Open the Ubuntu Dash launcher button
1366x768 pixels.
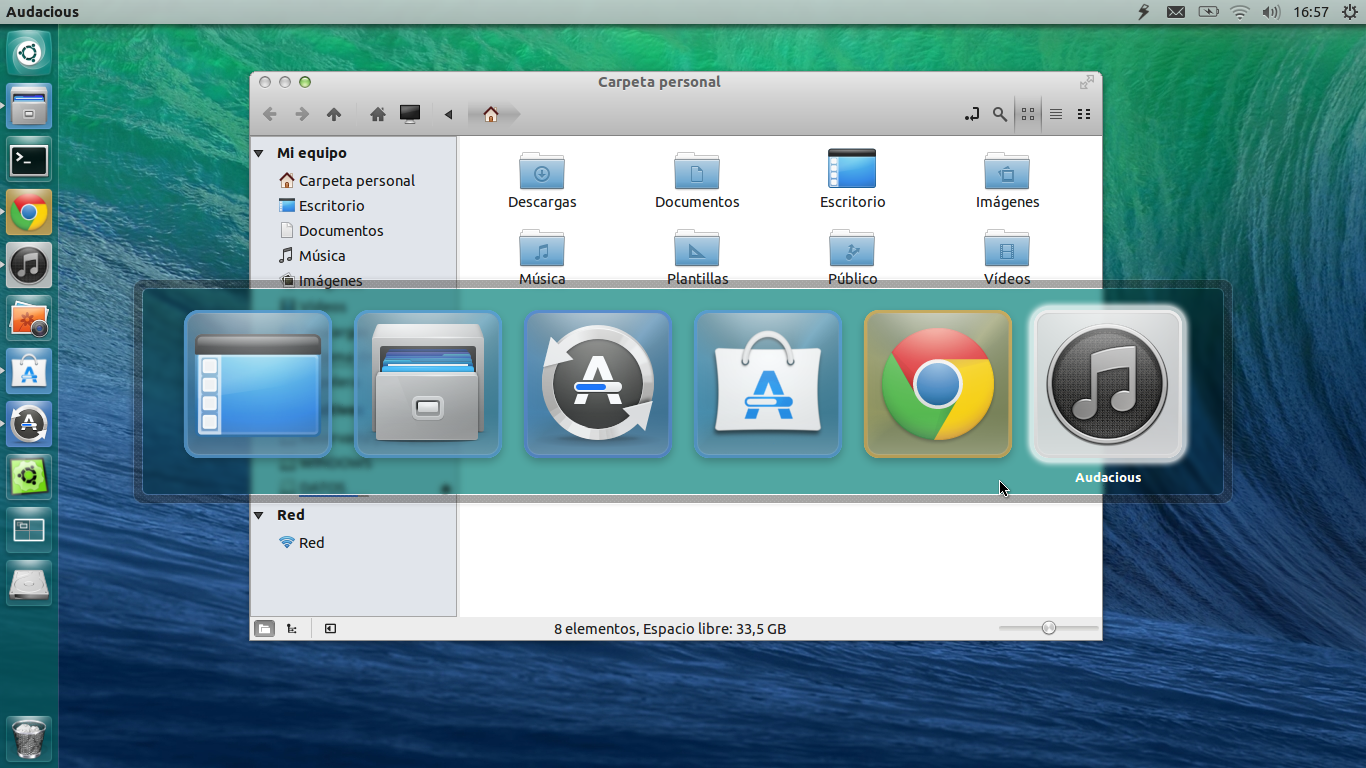[x=29, y=52]
